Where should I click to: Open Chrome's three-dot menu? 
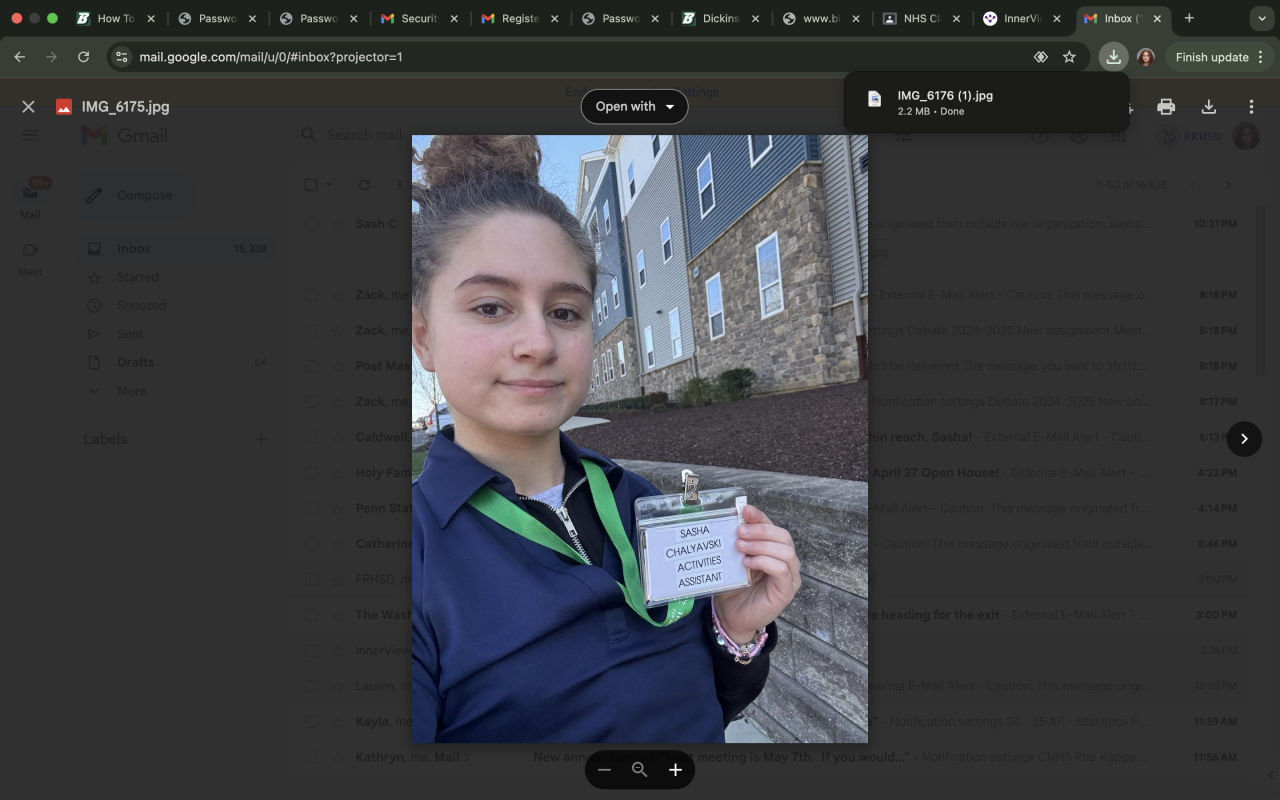pos(1261,57)
